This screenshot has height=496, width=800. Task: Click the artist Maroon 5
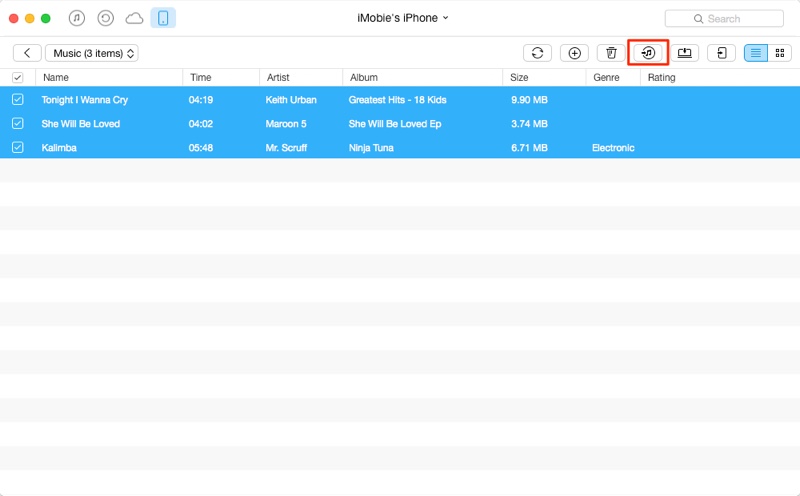click(x=286, y=123)
